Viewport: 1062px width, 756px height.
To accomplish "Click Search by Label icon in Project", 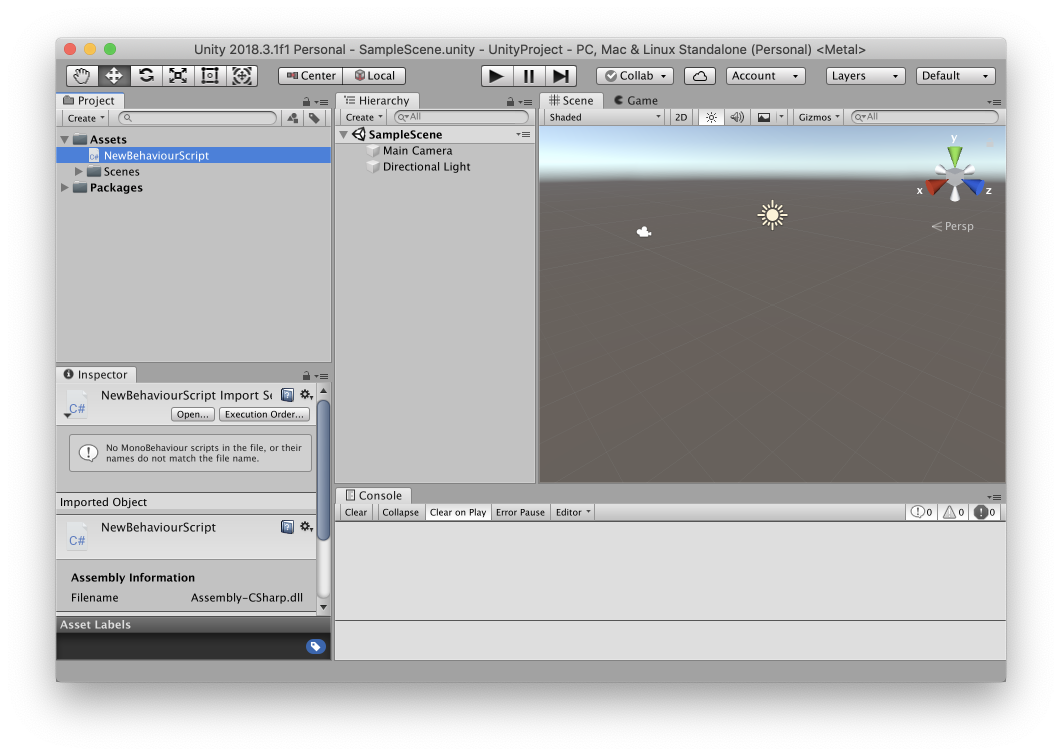I will 314,118.
